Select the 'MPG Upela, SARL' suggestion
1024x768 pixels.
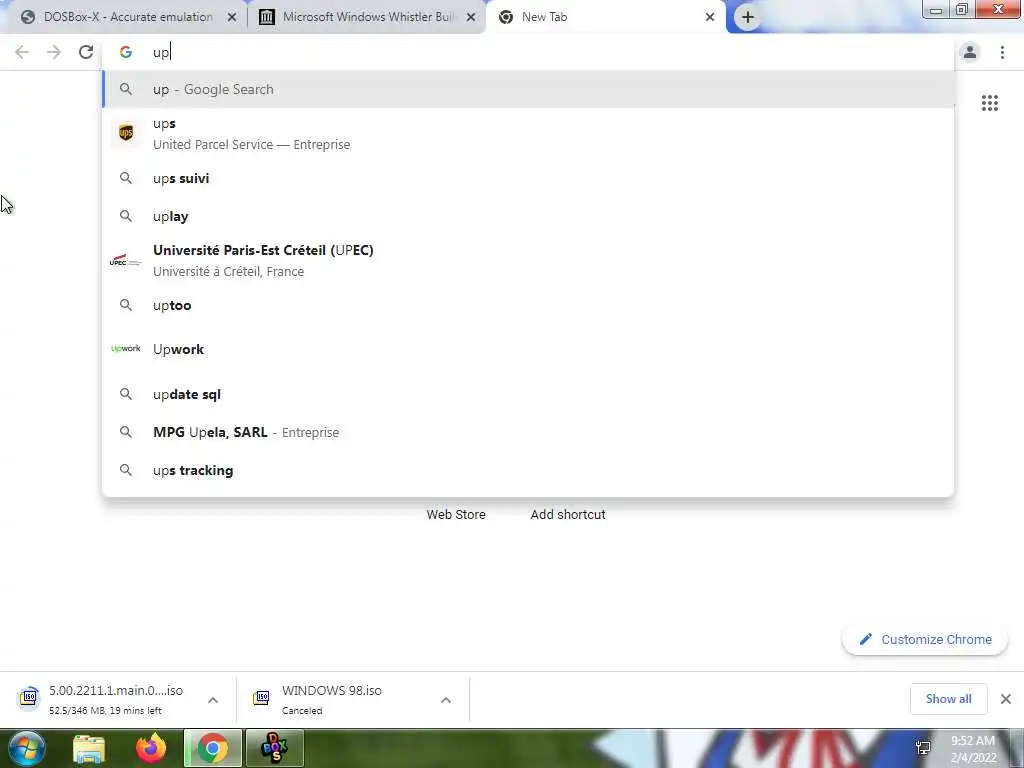pyautogui.click(x=528, y=432)
